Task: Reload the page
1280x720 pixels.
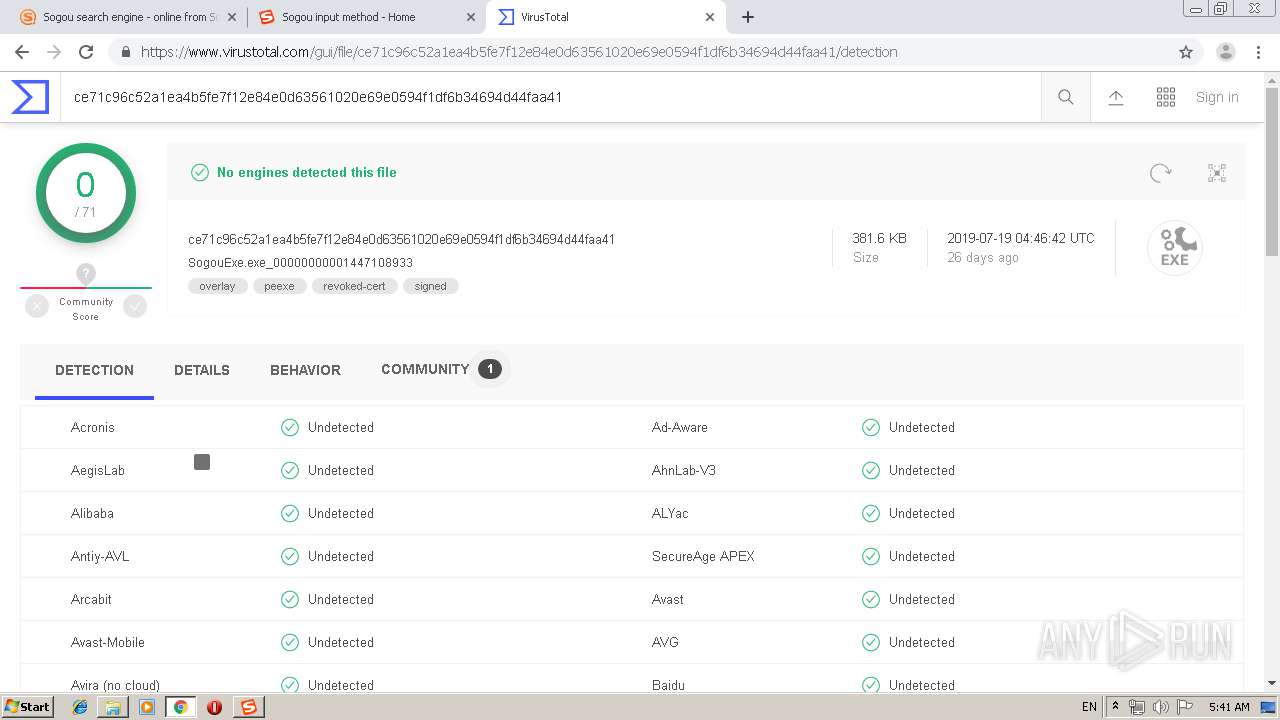Action: [86, 52]
